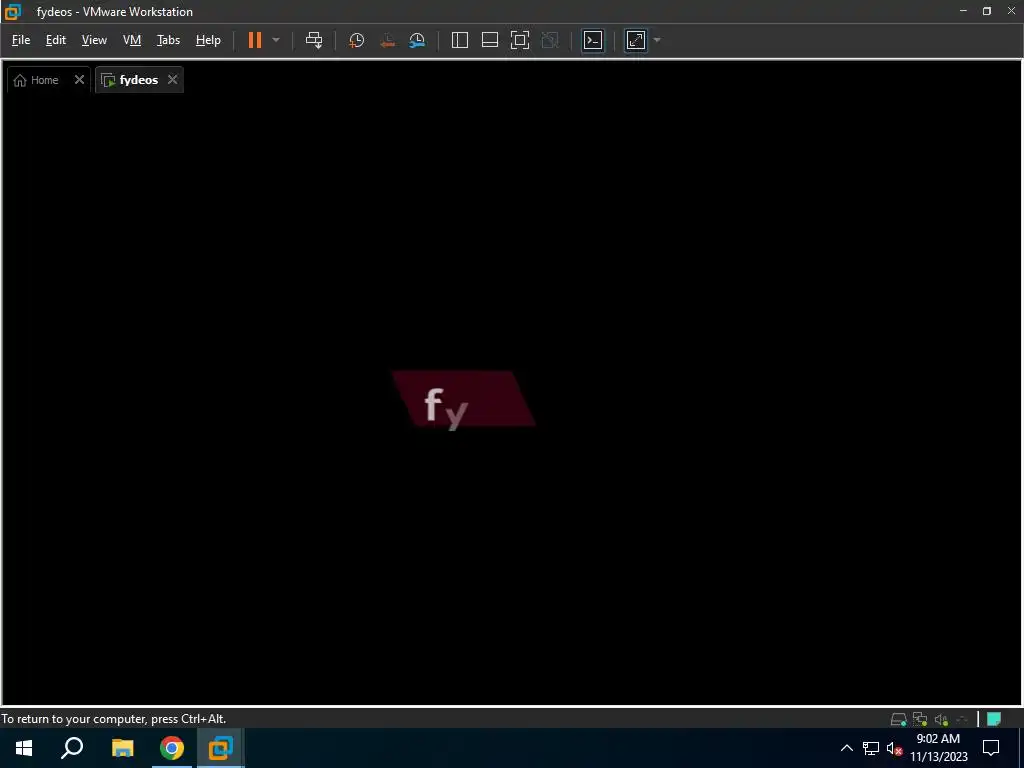This screenshot has height=768, width=1024.
Task: Open Windows taskbar search
Action: tap(72, 748)
